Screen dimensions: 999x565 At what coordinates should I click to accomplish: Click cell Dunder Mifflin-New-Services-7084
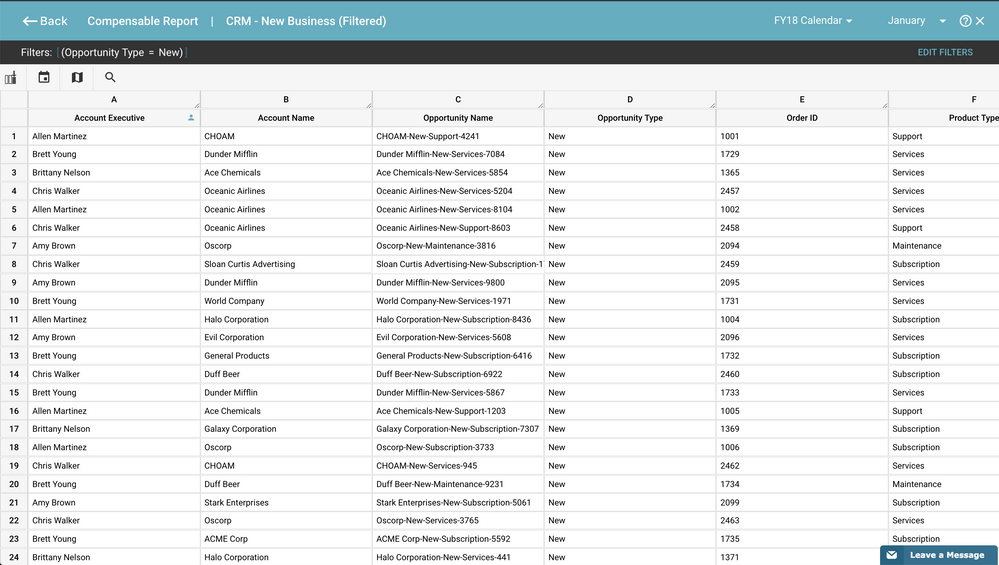coord(458,154)
